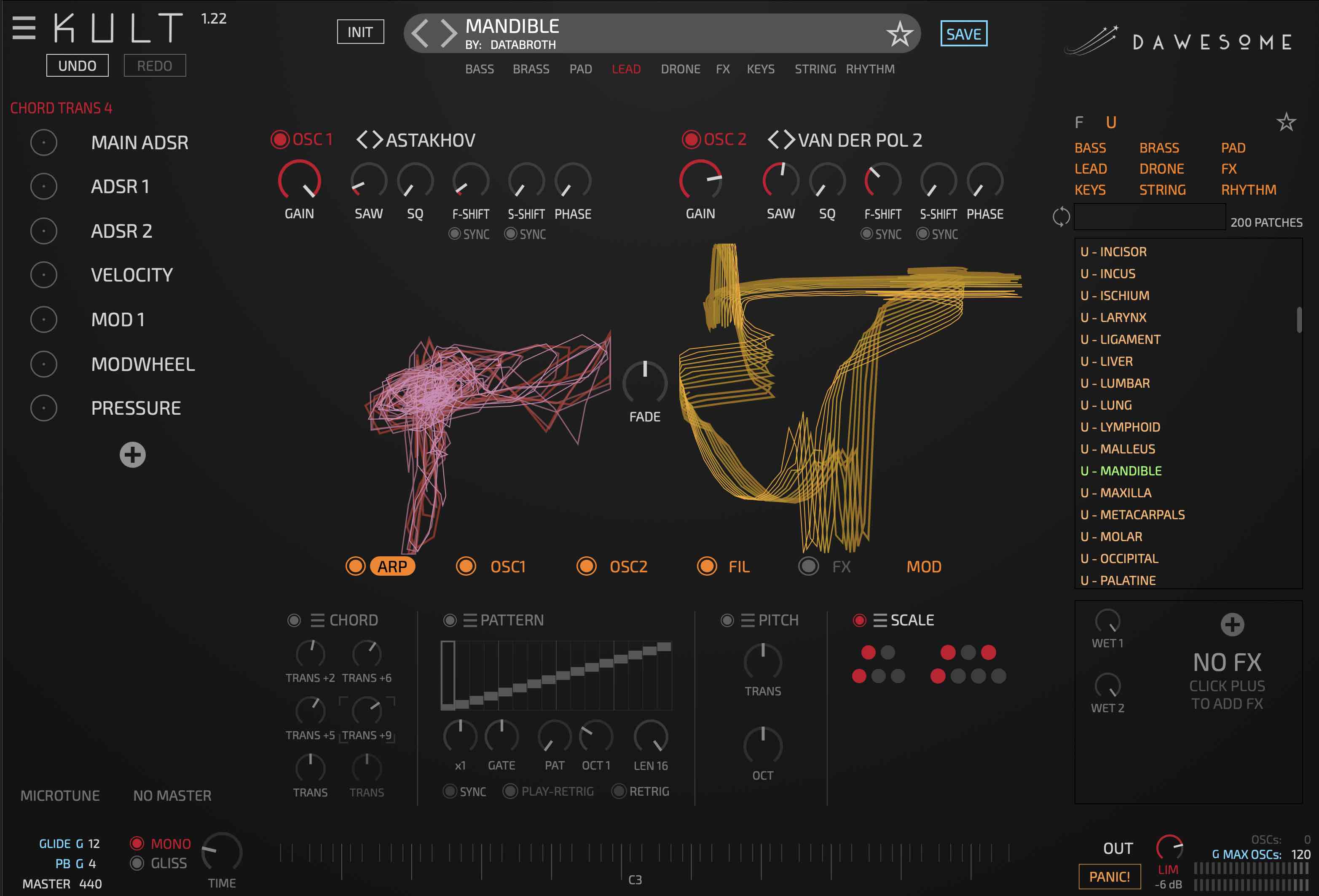Disable the ARP section toggle
The width and height of the screenshot is (1319, 896).
tap(356, 566)
